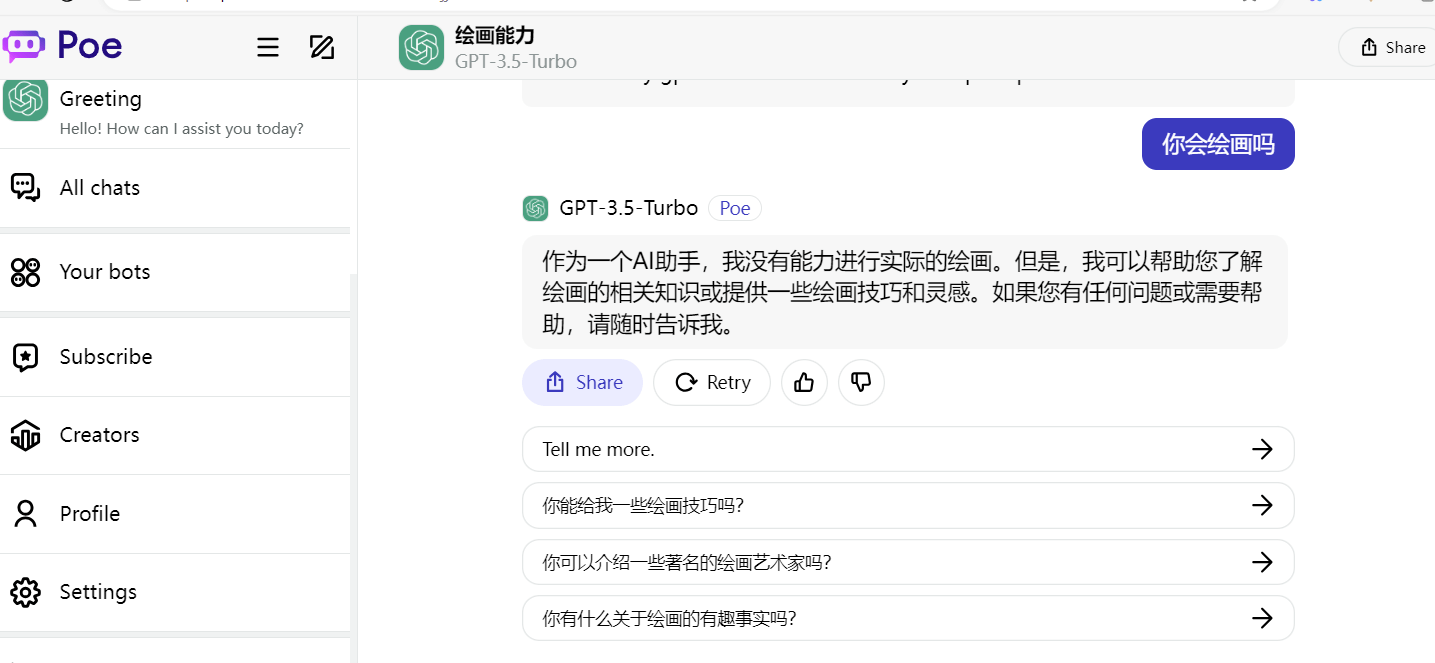Click the All chats speech bubble icon
This screenshot has height=663, width=1435.
(x=25, y=187)
